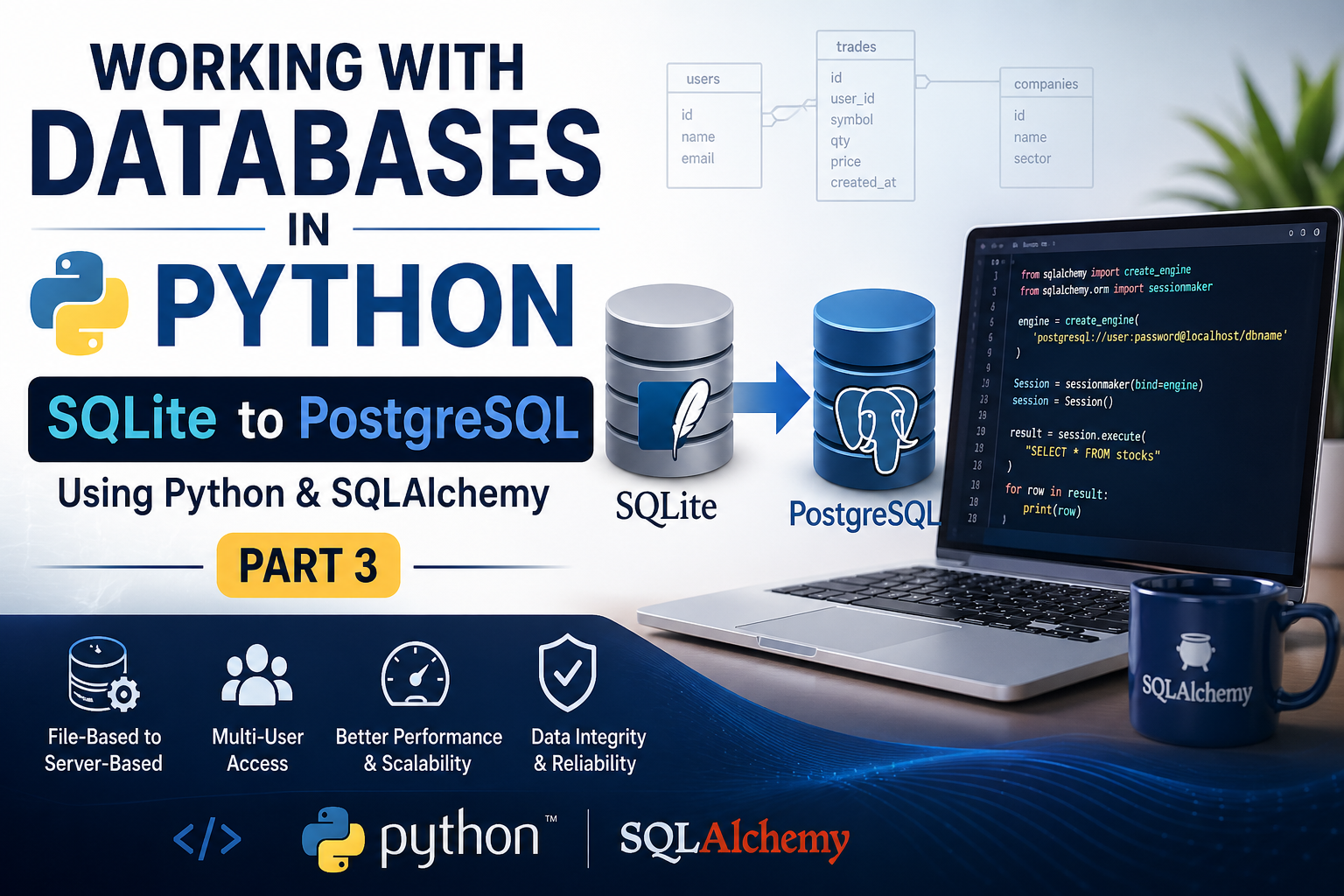Click the yellow PART 3 badge
The image size is (1344, 896).
(308, 565)
